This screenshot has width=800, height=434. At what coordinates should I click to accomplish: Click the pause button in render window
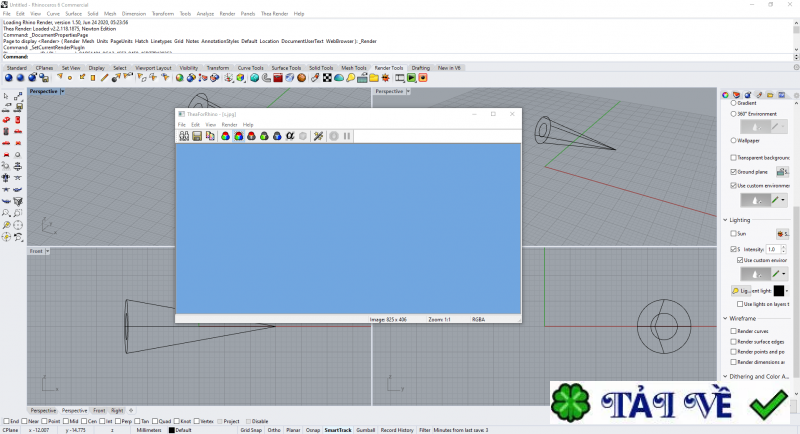(347, 136)
